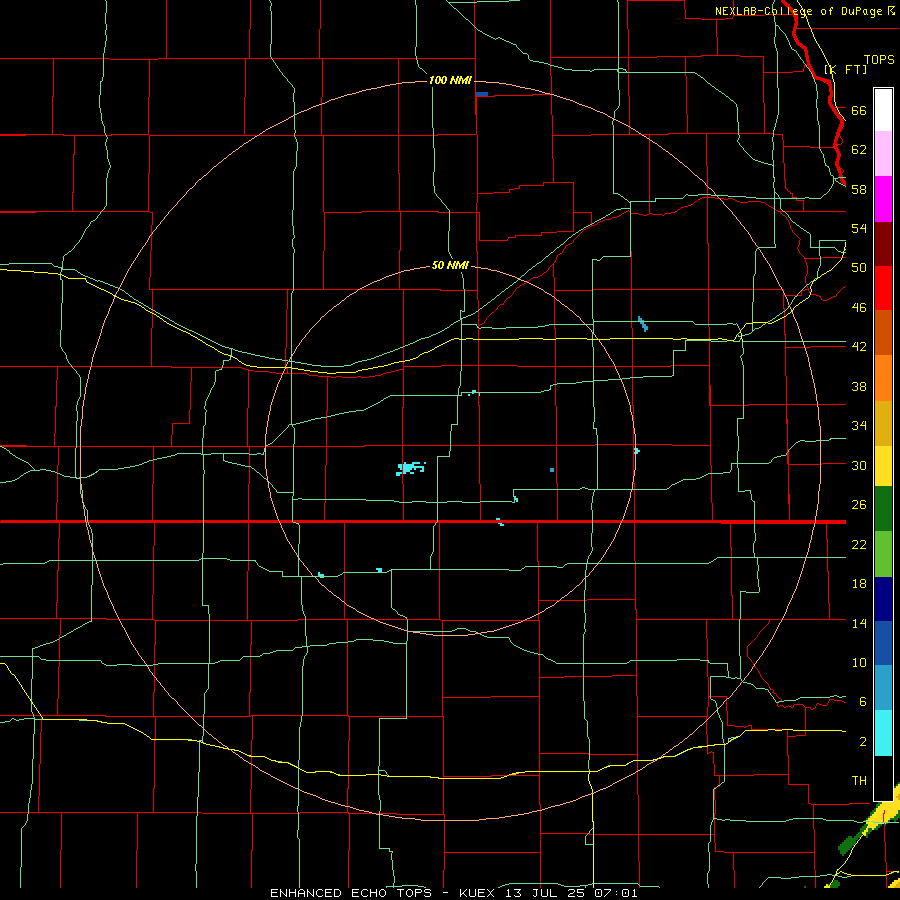The image size is (900, 900).
Task: Click the legend value 46
Action: coord(859,307)
